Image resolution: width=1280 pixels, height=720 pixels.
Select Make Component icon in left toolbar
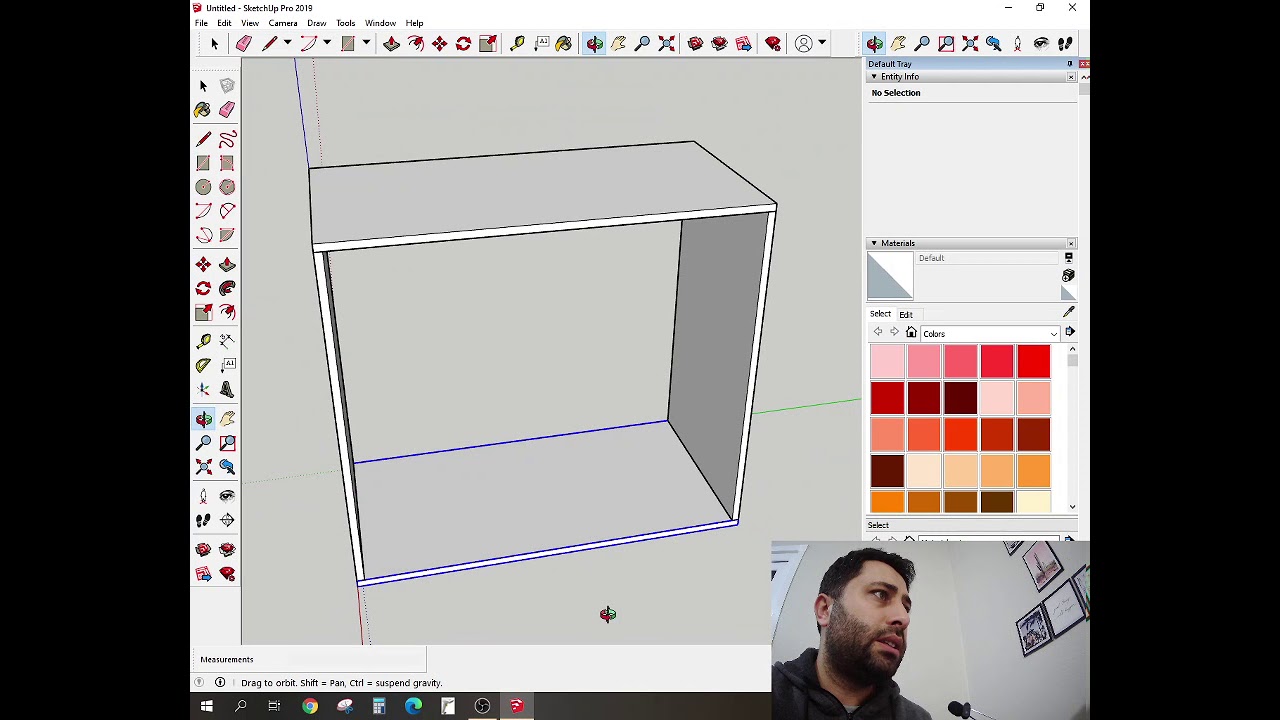(x=227, y=86)
